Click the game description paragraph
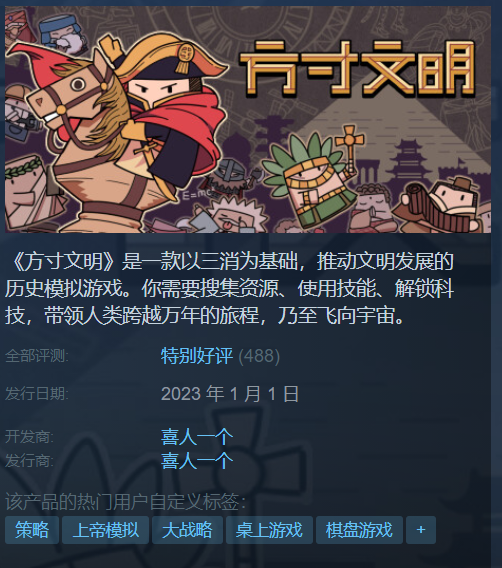 click(x=229, y=288)
